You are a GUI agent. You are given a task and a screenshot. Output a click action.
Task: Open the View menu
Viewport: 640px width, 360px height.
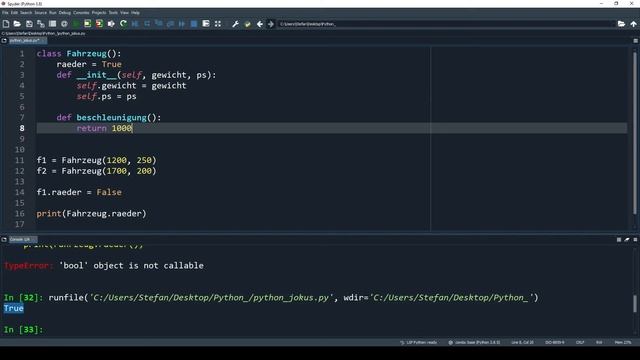(x=124, y=13)
